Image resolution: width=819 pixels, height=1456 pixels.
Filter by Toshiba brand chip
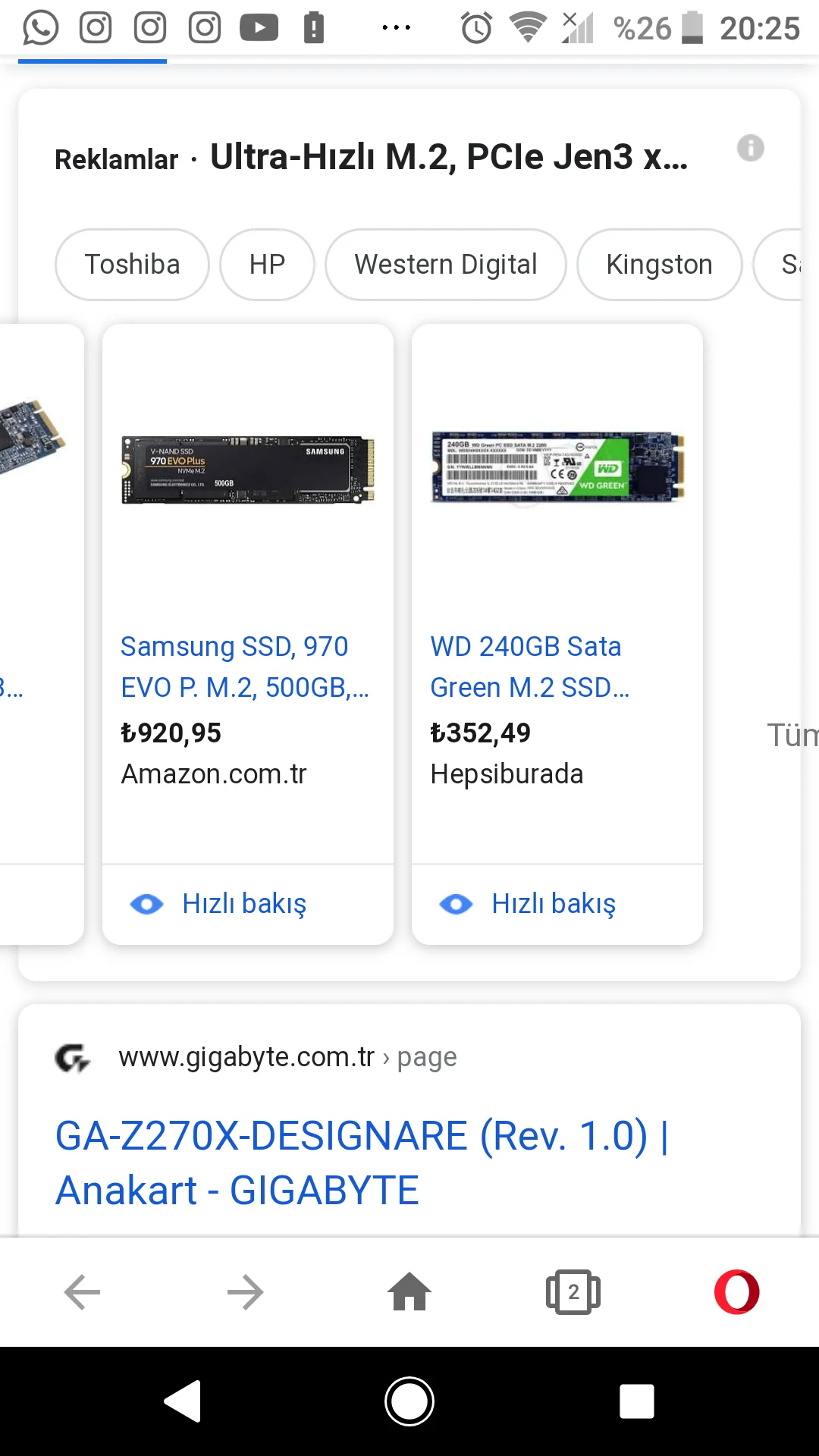[x=132, y=265]
